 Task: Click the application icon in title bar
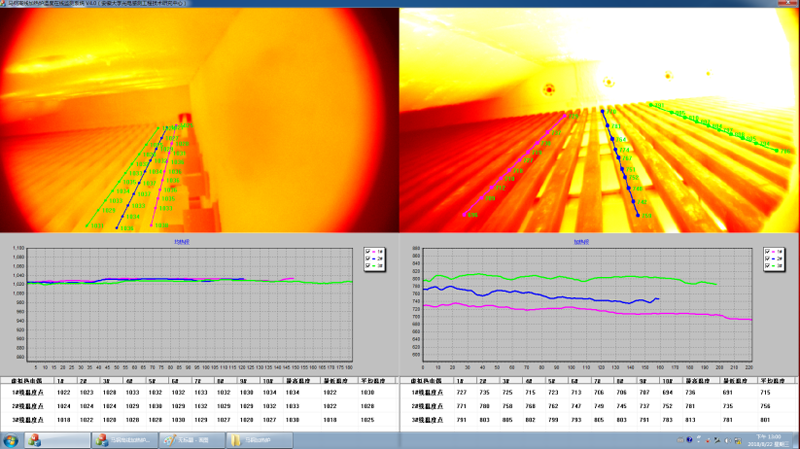(4, 4)
